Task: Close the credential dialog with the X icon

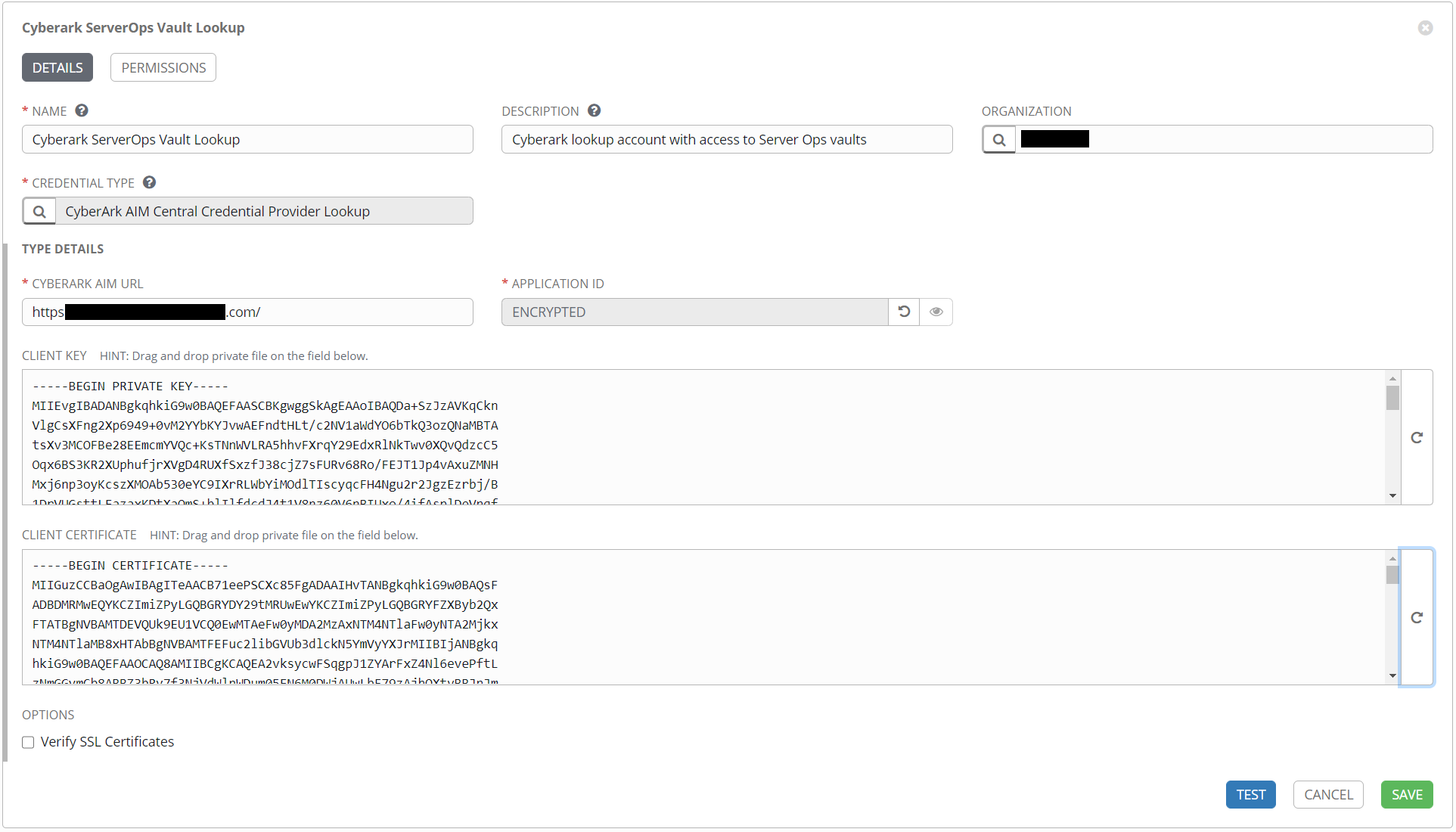Action: 1425,28
